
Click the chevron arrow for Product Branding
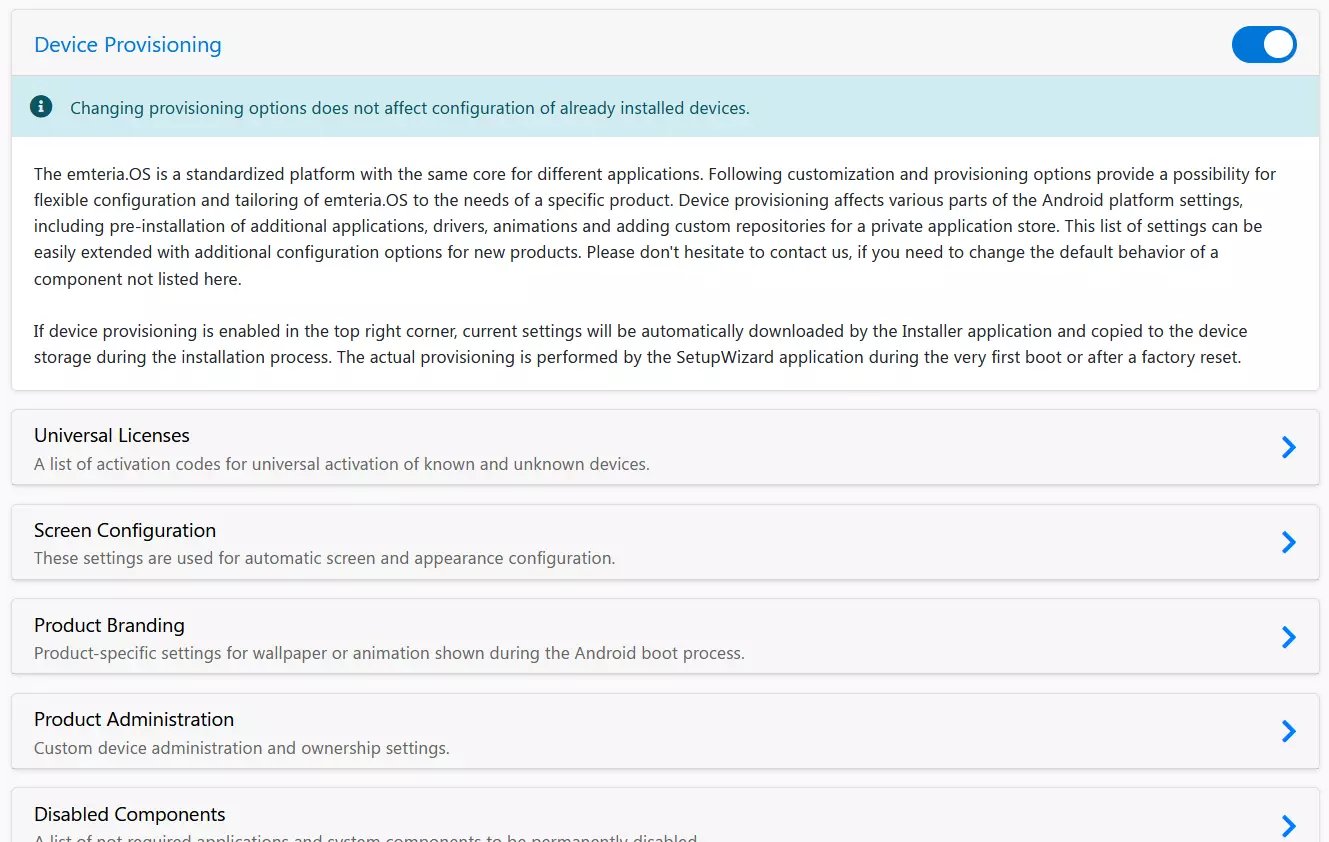pyautogui.click(x=1289, y=637)
